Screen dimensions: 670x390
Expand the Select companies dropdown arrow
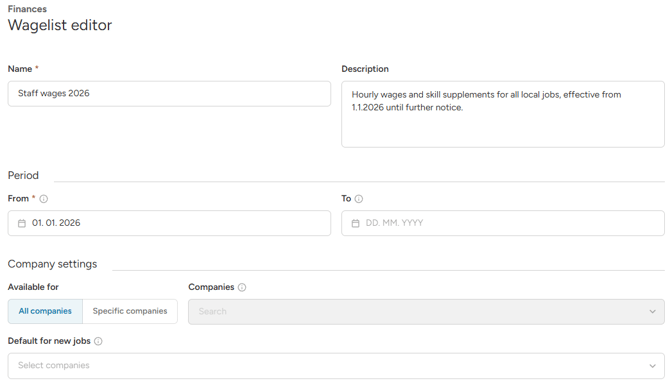coord(652,366)
